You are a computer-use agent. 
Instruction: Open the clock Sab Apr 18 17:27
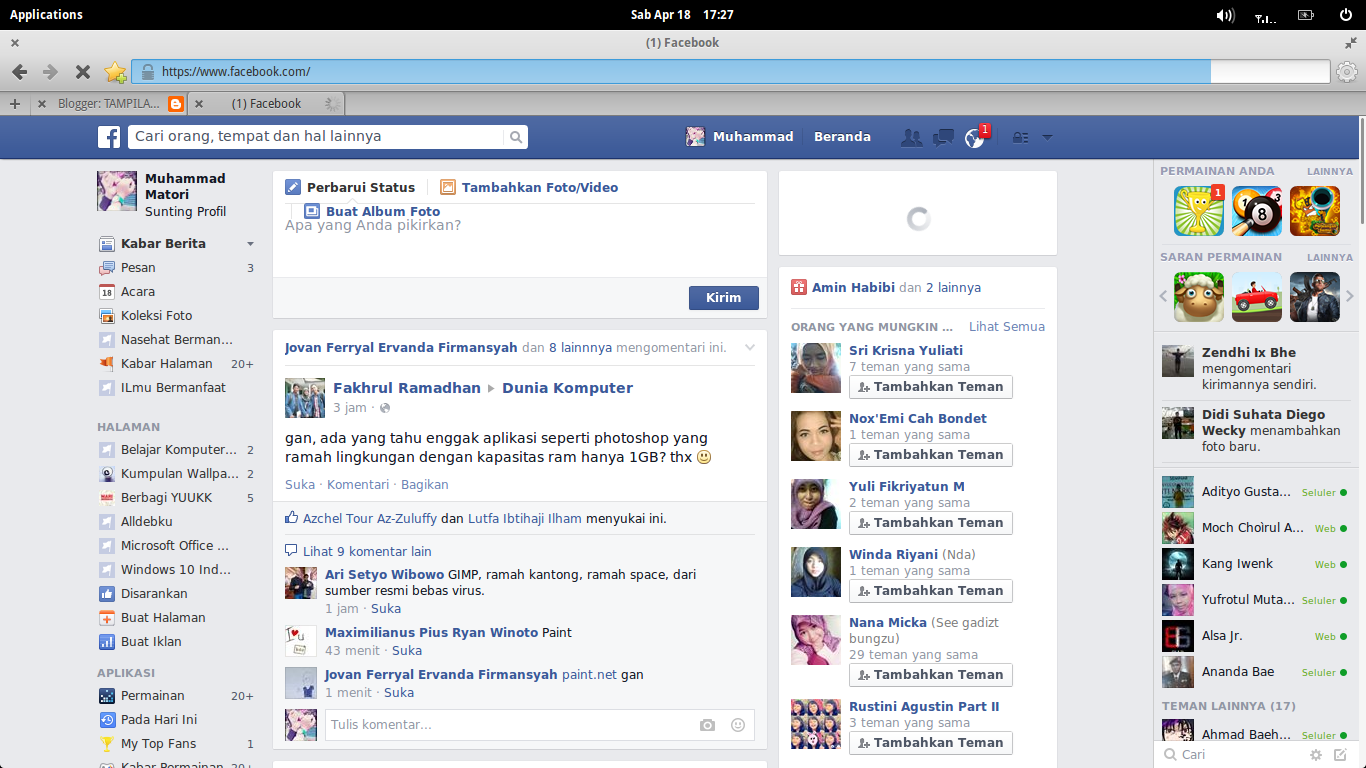click(682, 14)
